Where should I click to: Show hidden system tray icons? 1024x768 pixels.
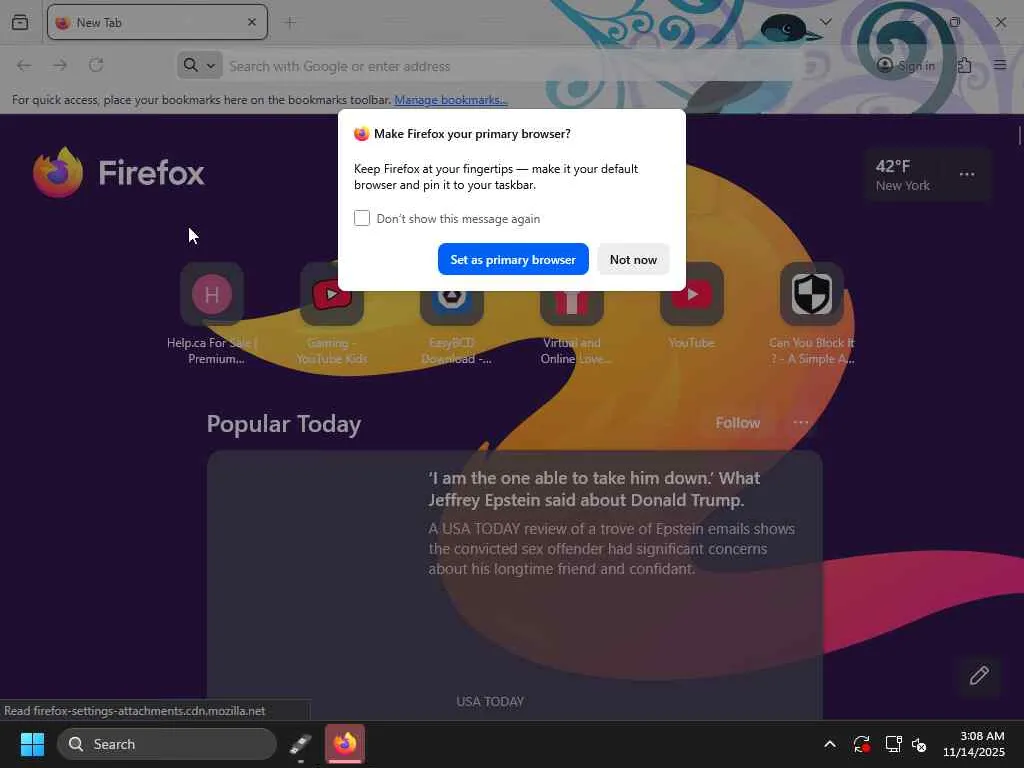829,744
